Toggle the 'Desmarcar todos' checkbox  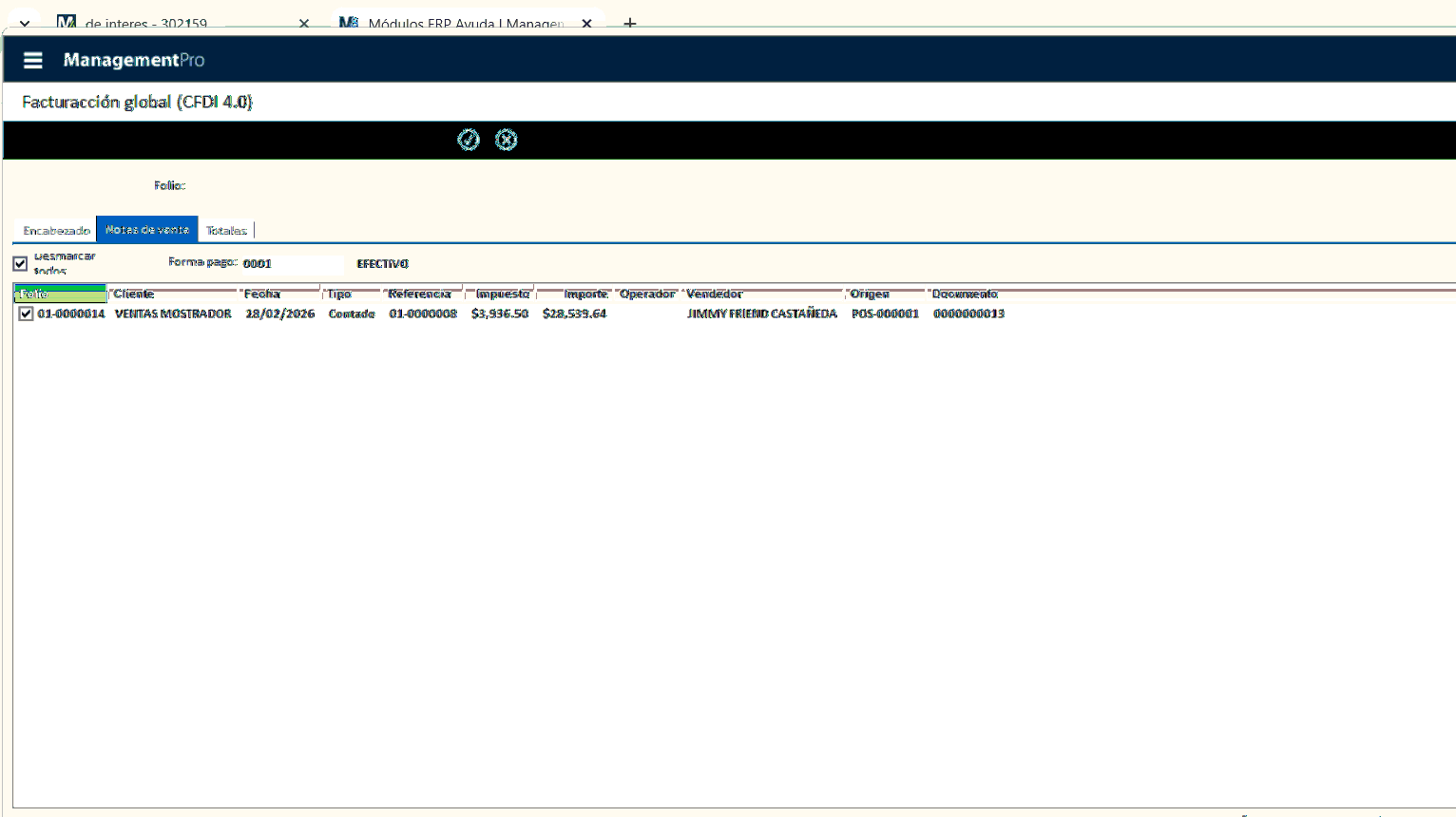20,263
